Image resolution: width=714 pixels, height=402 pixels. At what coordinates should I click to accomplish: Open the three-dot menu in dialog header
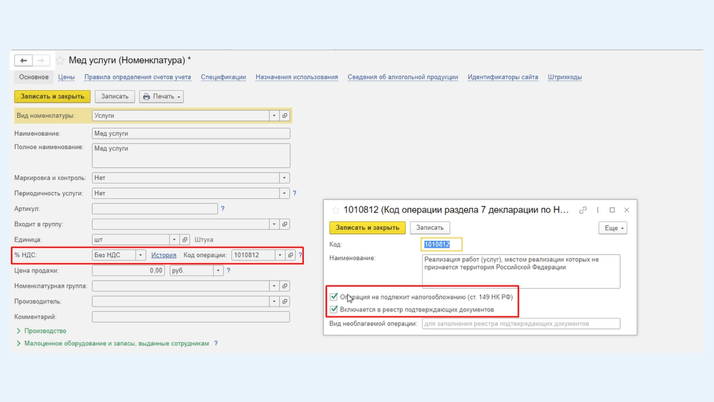tap(598, 210)
